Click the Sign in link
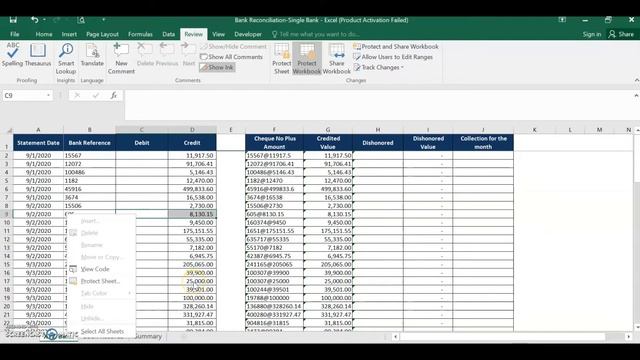This screenshot has width=640, height=360. click(592, 34)
